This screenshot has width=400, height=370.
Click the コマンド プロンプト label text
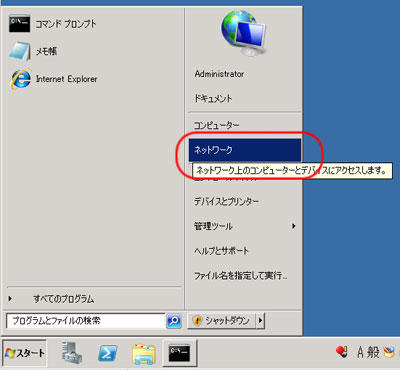(66, 24)
